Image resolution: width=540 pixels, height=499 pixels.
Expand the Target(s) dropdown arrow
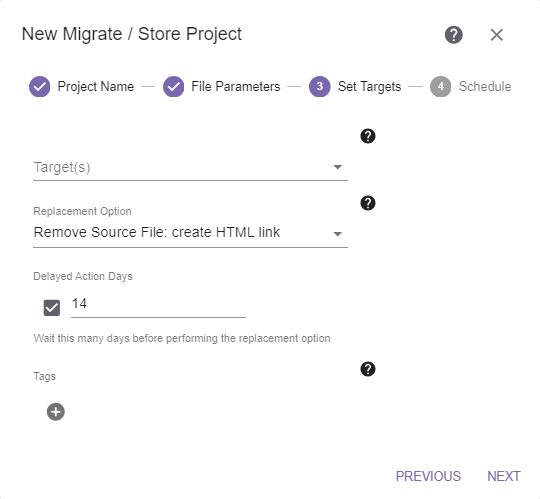tap(338, 167)
